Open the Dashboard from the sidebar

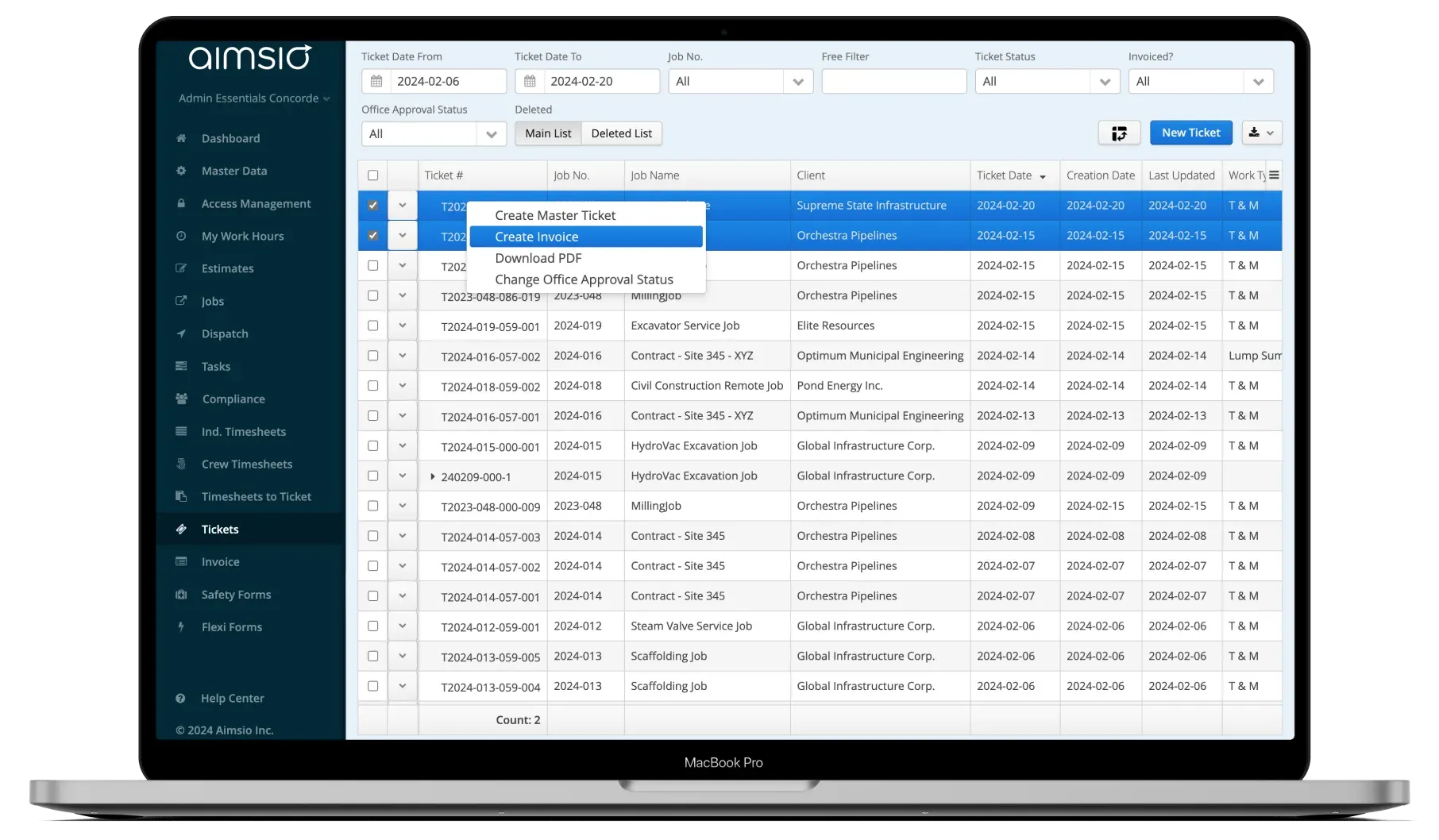coord(229,138)
